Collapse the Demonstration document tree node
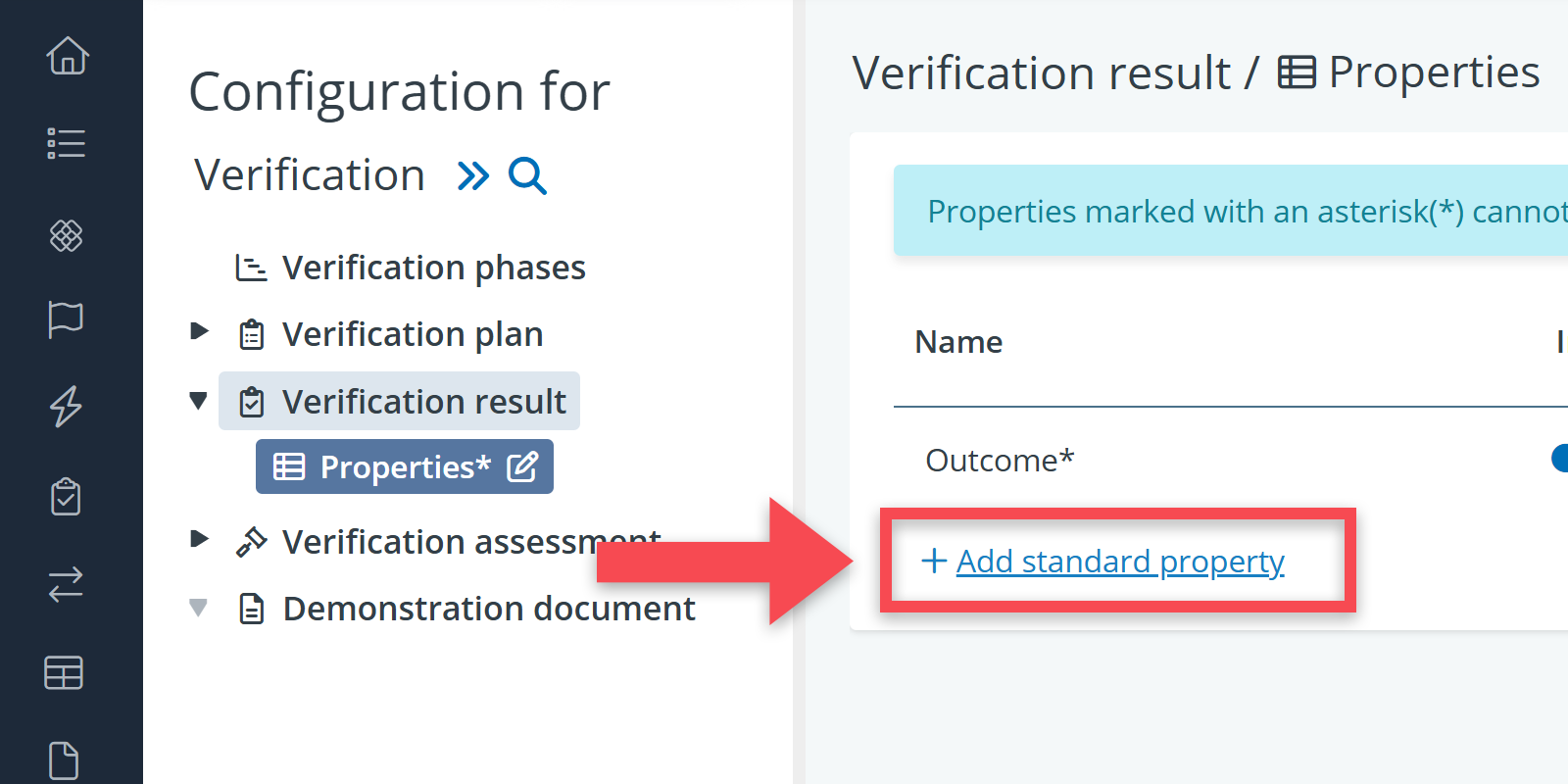The image size is (1568, 784). (x=199, y=608)
